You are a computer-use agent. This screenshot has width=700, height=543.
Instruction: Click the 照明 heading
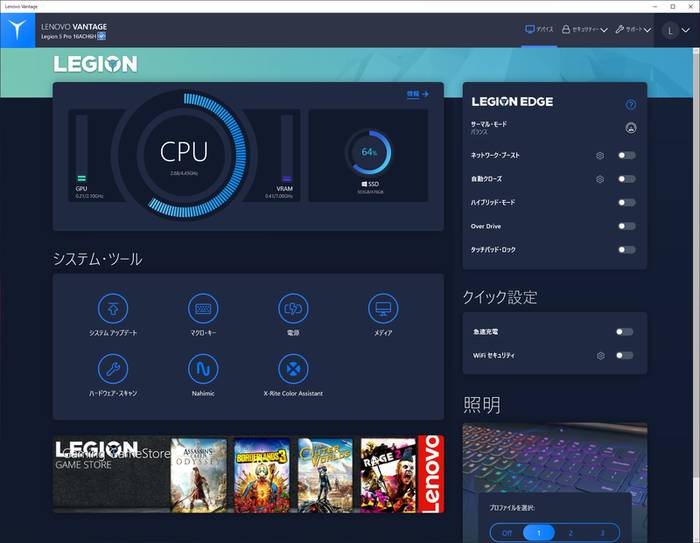[482, 405]
